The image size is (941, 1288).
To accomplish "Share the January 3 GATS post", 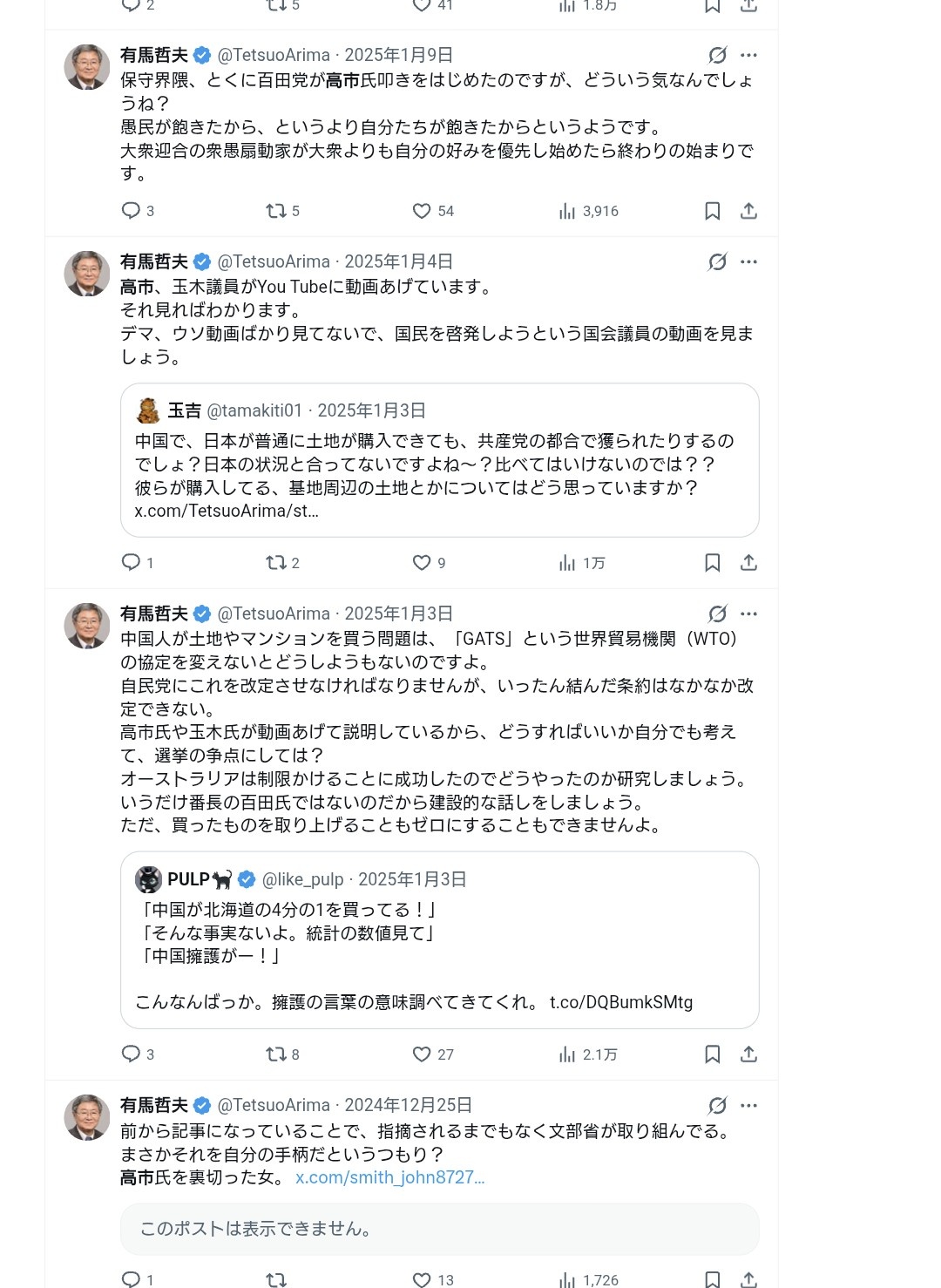I will tap(748, 1054).
